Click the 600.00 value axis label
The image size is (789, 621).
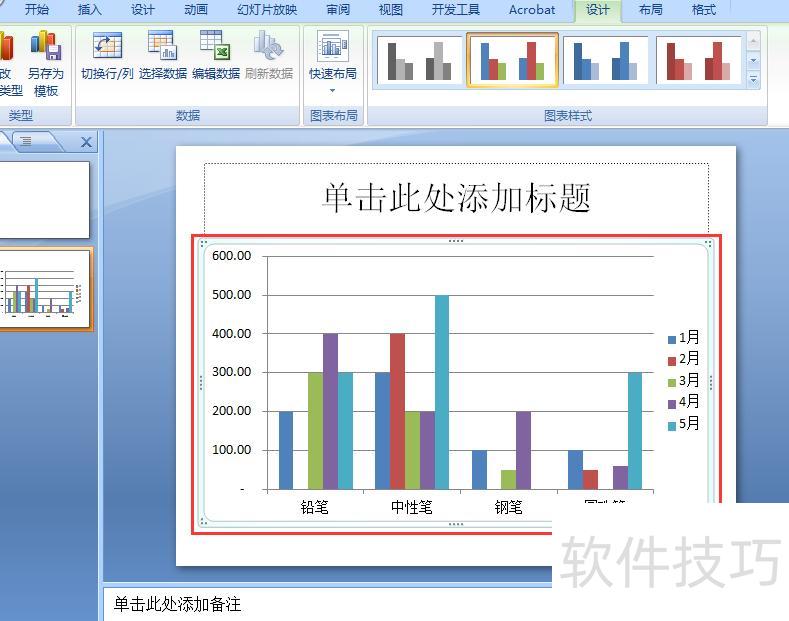point(231,256)
